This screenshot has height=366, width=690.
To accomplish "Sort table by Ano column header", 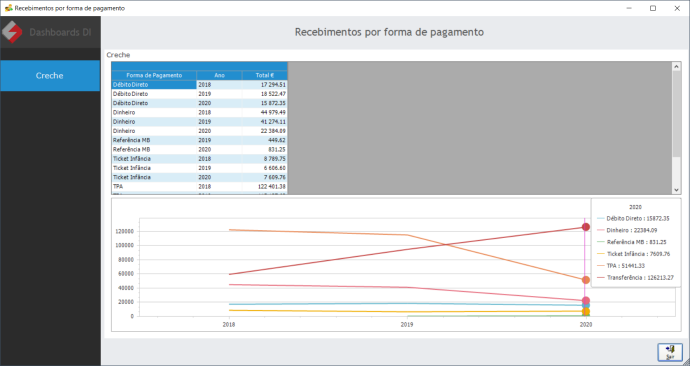I will click(219, 75).
